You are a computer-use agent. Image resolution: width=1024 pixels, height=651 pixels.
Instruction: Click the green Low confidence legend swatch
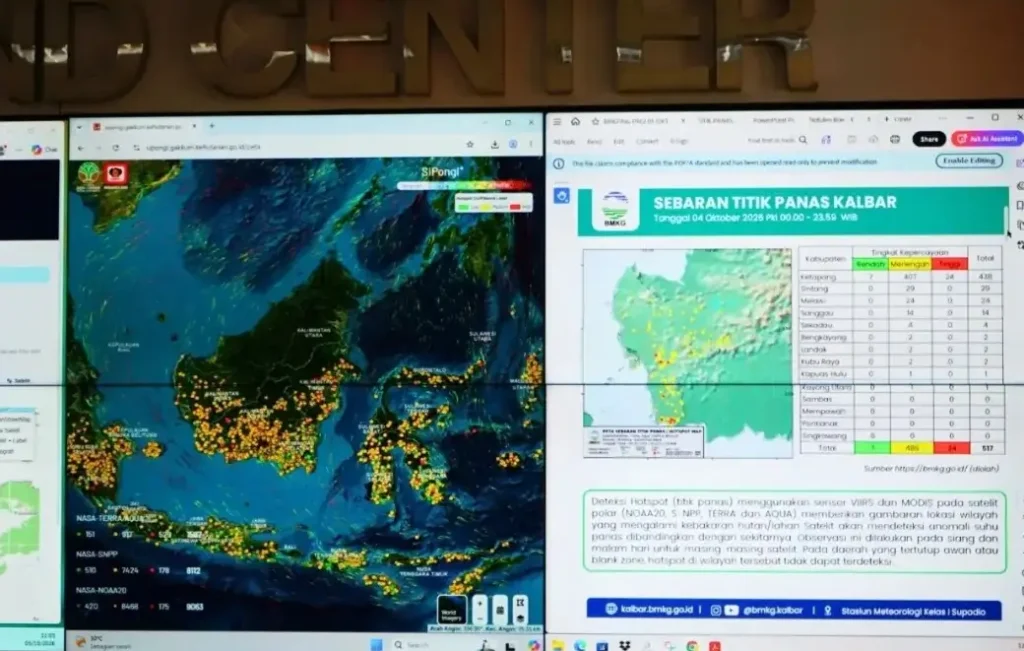coord(464,207)
